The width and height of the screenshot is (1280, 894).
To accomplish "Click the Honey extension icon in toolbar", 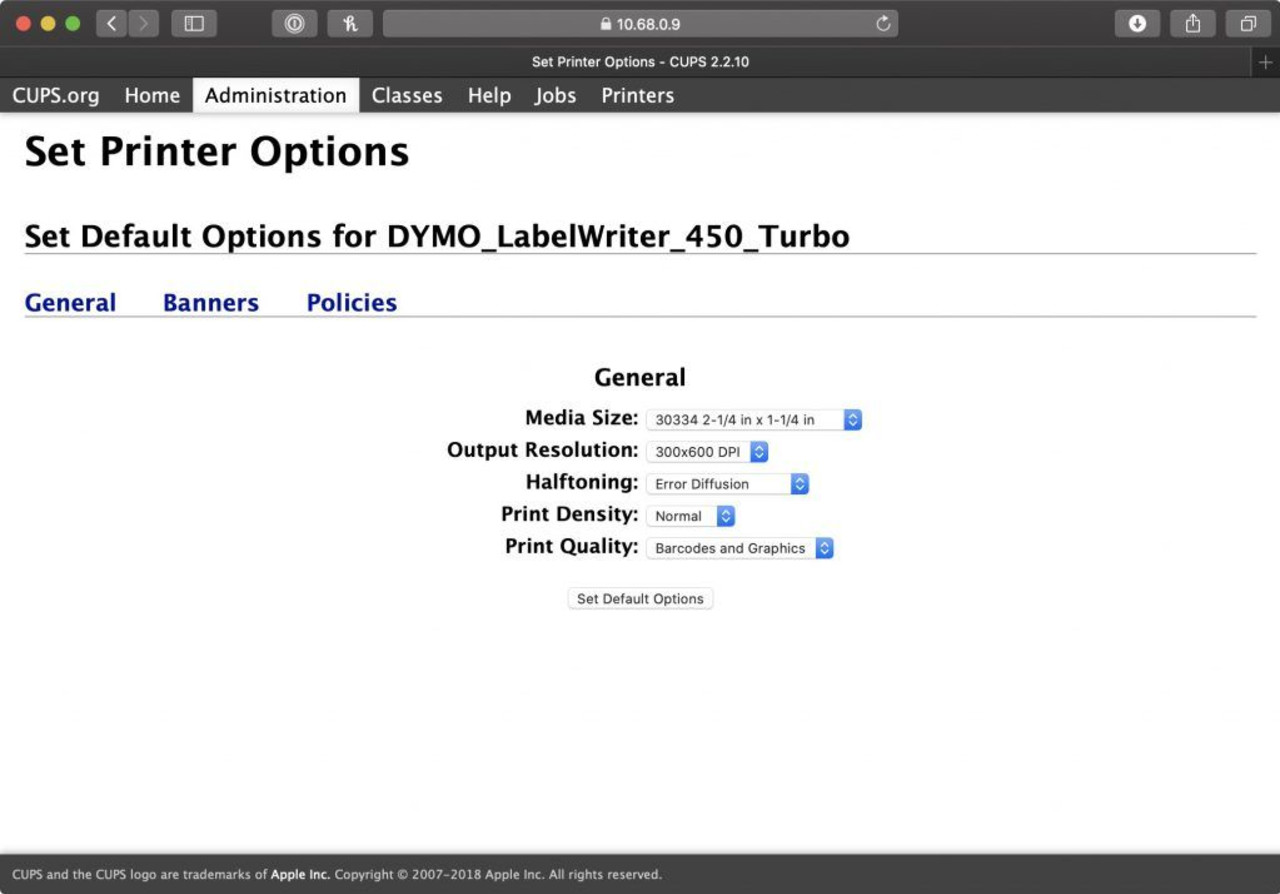I will 350,24.
